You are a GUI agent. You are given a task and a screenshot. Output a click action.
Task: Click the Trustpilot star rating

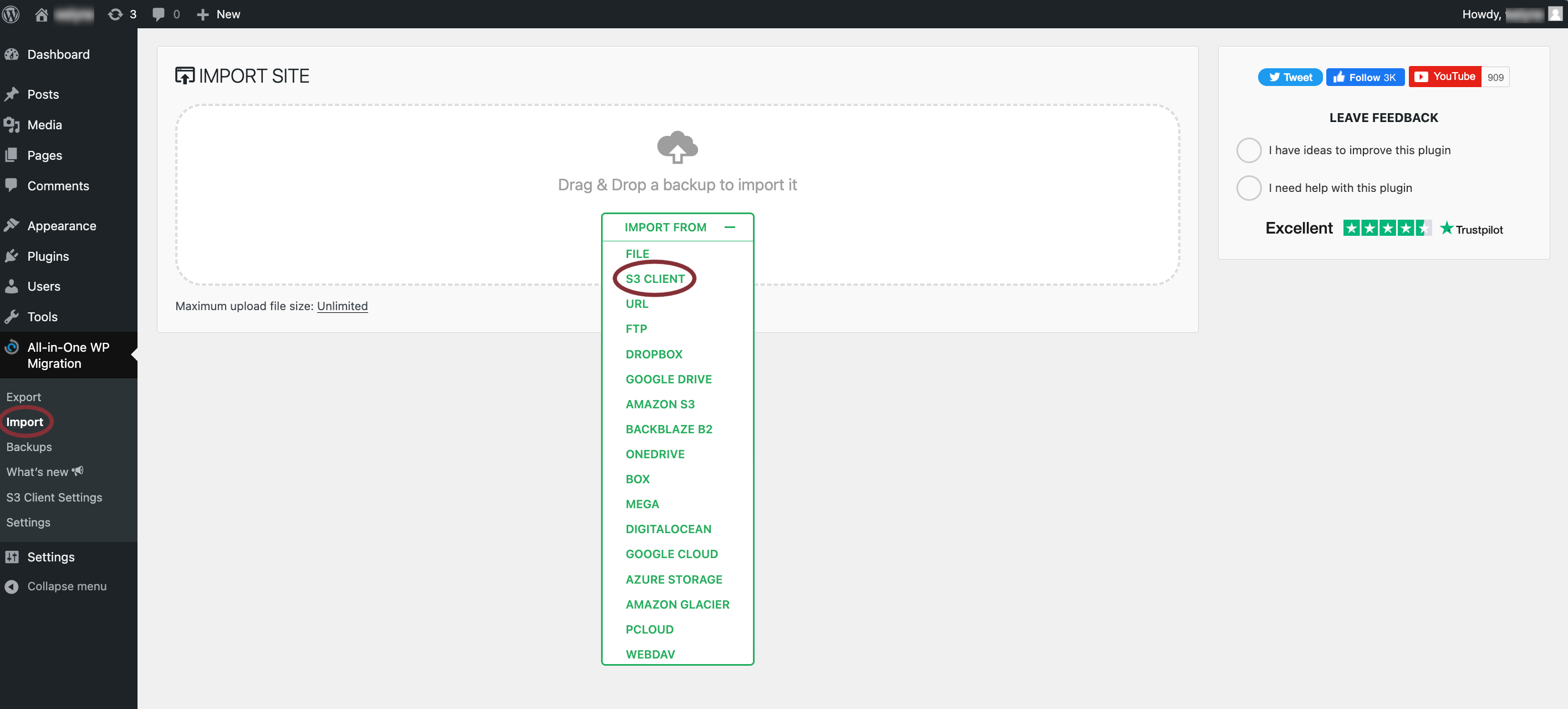point(1387,229)
